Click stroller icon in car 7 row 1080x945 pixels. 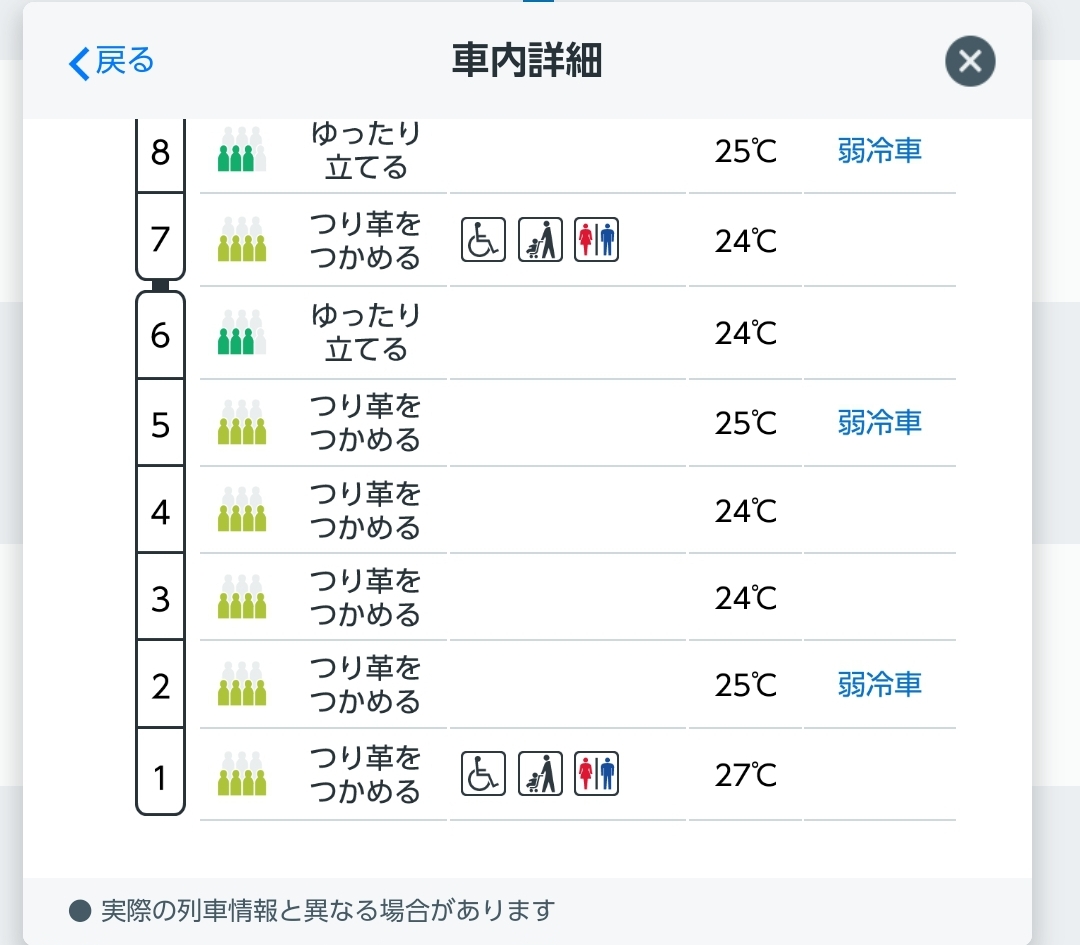coord(540,240)
